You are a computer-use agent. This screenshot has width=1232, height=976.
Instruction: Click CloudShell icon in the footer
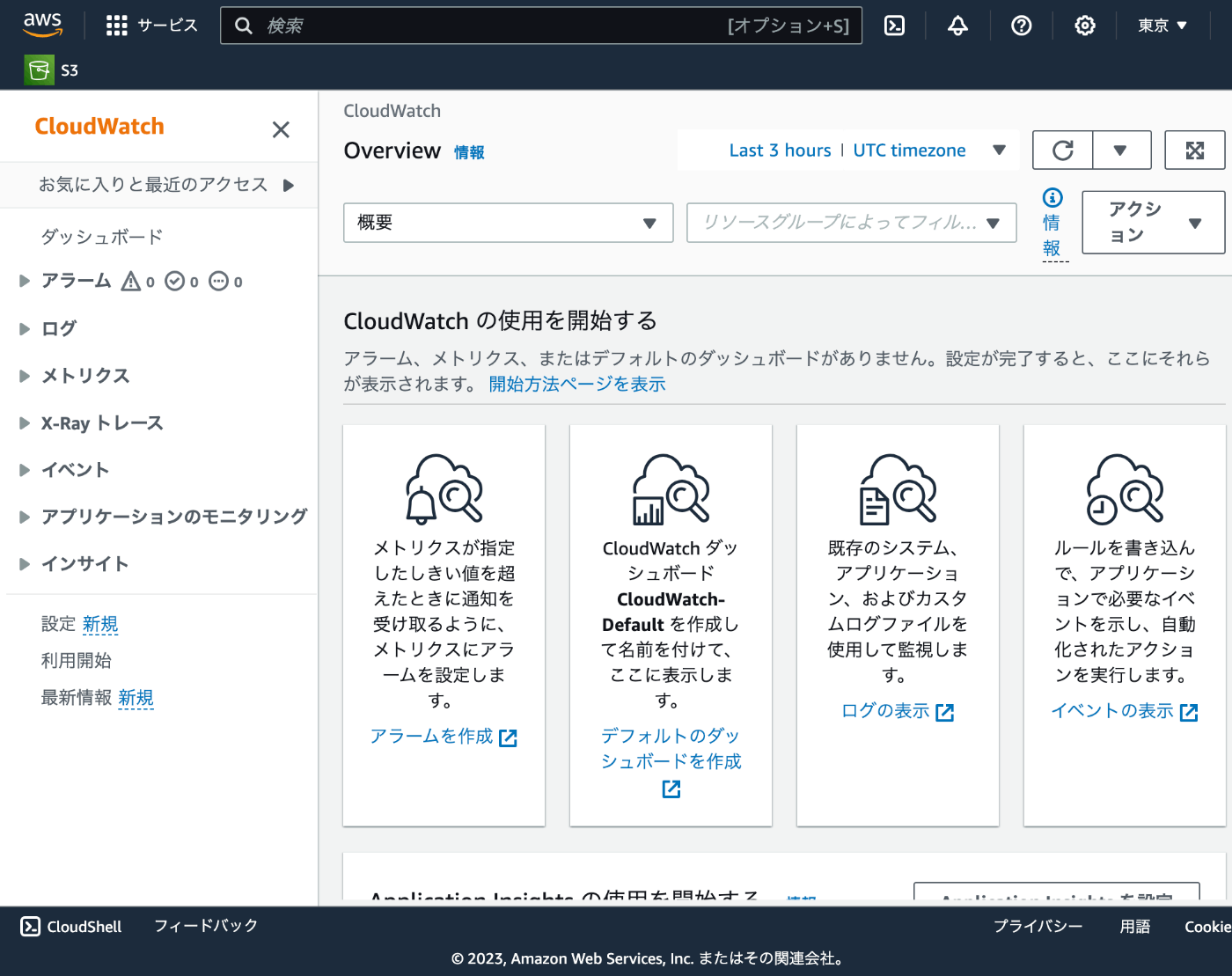coord(30,926)
